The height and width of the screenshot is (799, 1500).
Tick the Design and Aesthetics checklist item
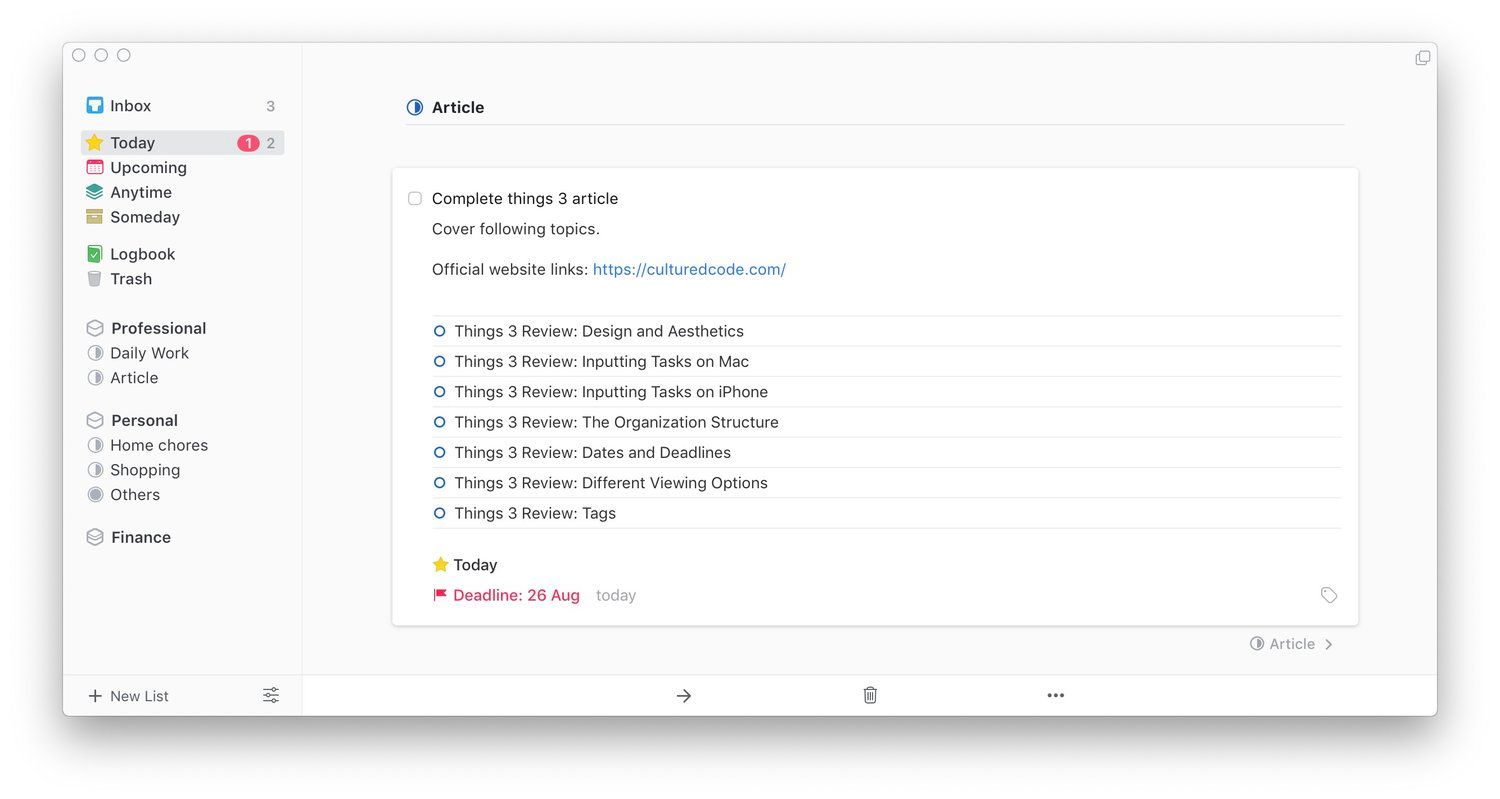click(439, 331)
